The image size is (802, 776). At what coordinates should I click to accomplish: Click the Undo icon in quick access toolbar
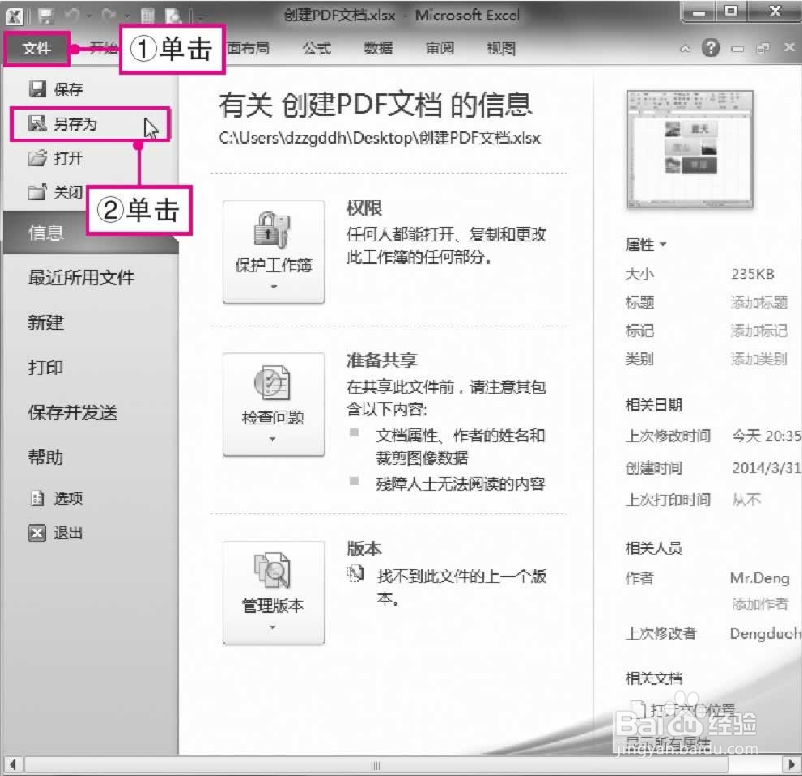click(x=73, y=16)
